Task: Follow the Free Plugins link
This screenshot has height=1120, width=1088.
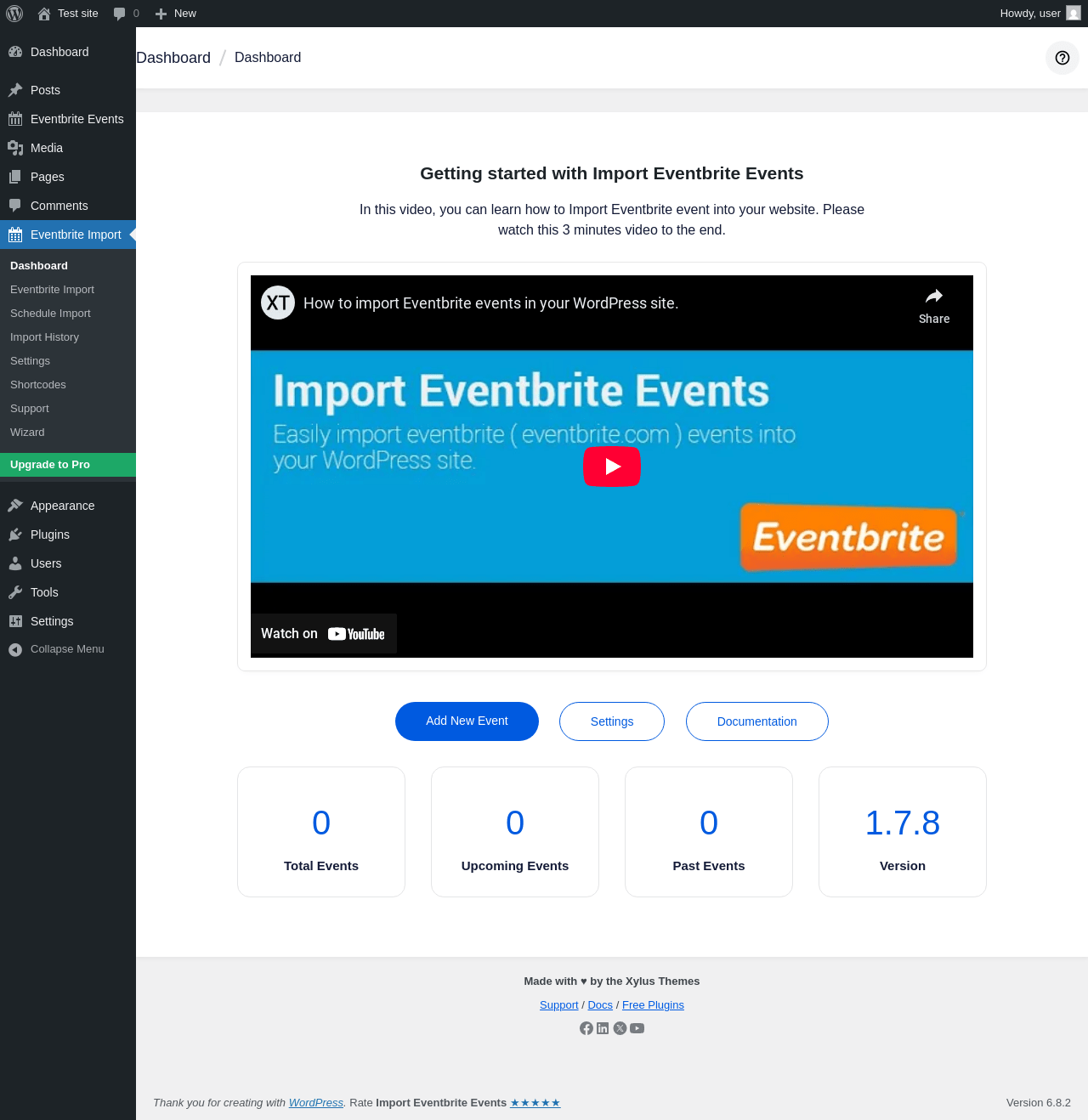Action: click(x=653, y=1005)
